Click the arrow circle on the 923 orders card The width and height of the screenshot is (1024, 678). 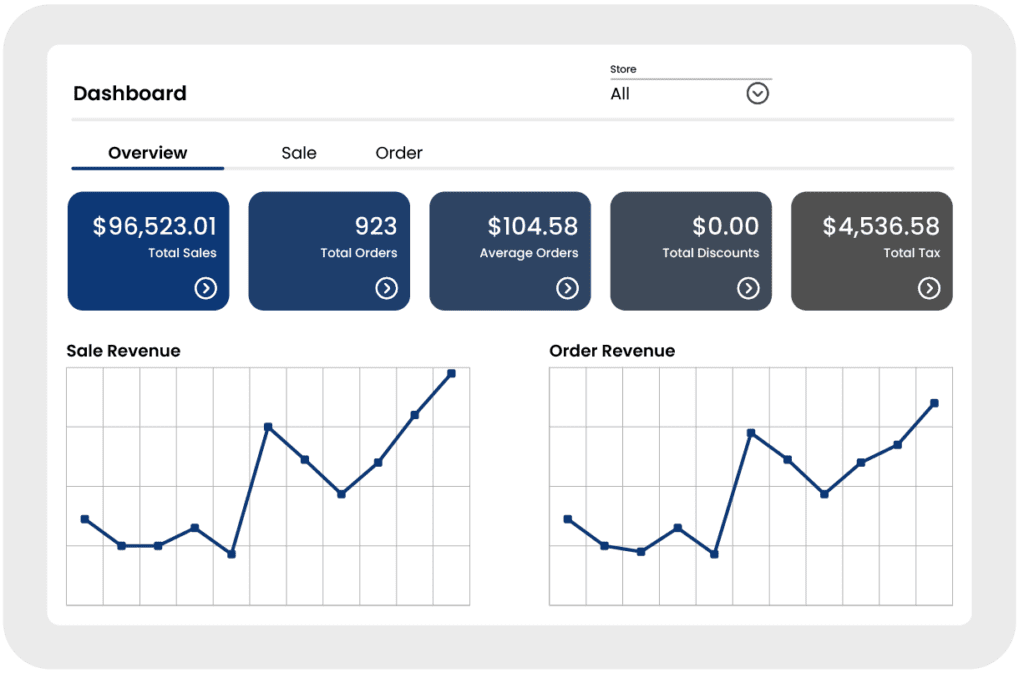(387, 288)
